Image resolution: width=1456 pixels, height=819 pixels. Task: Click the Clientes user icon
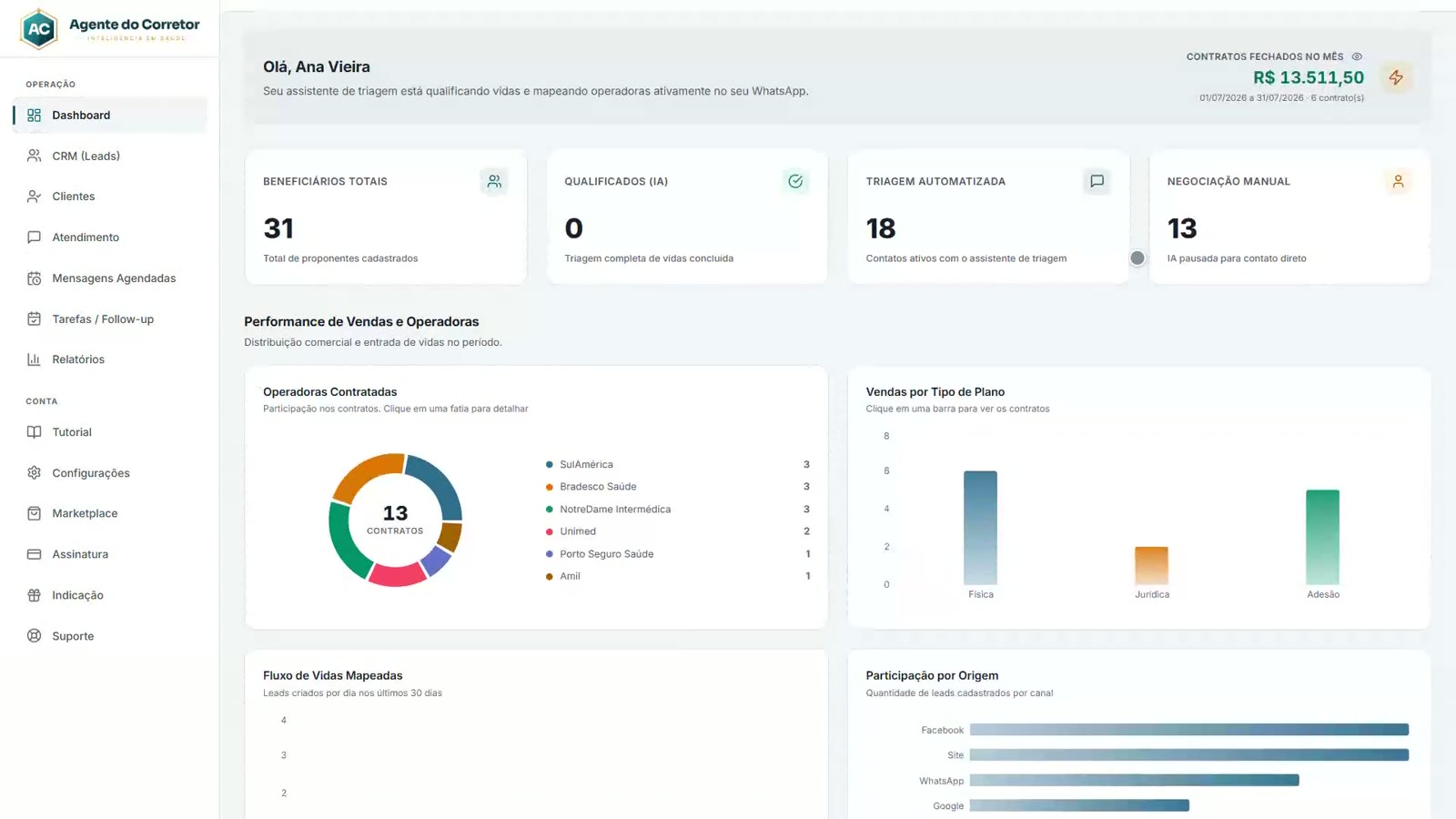click(34, 197)
